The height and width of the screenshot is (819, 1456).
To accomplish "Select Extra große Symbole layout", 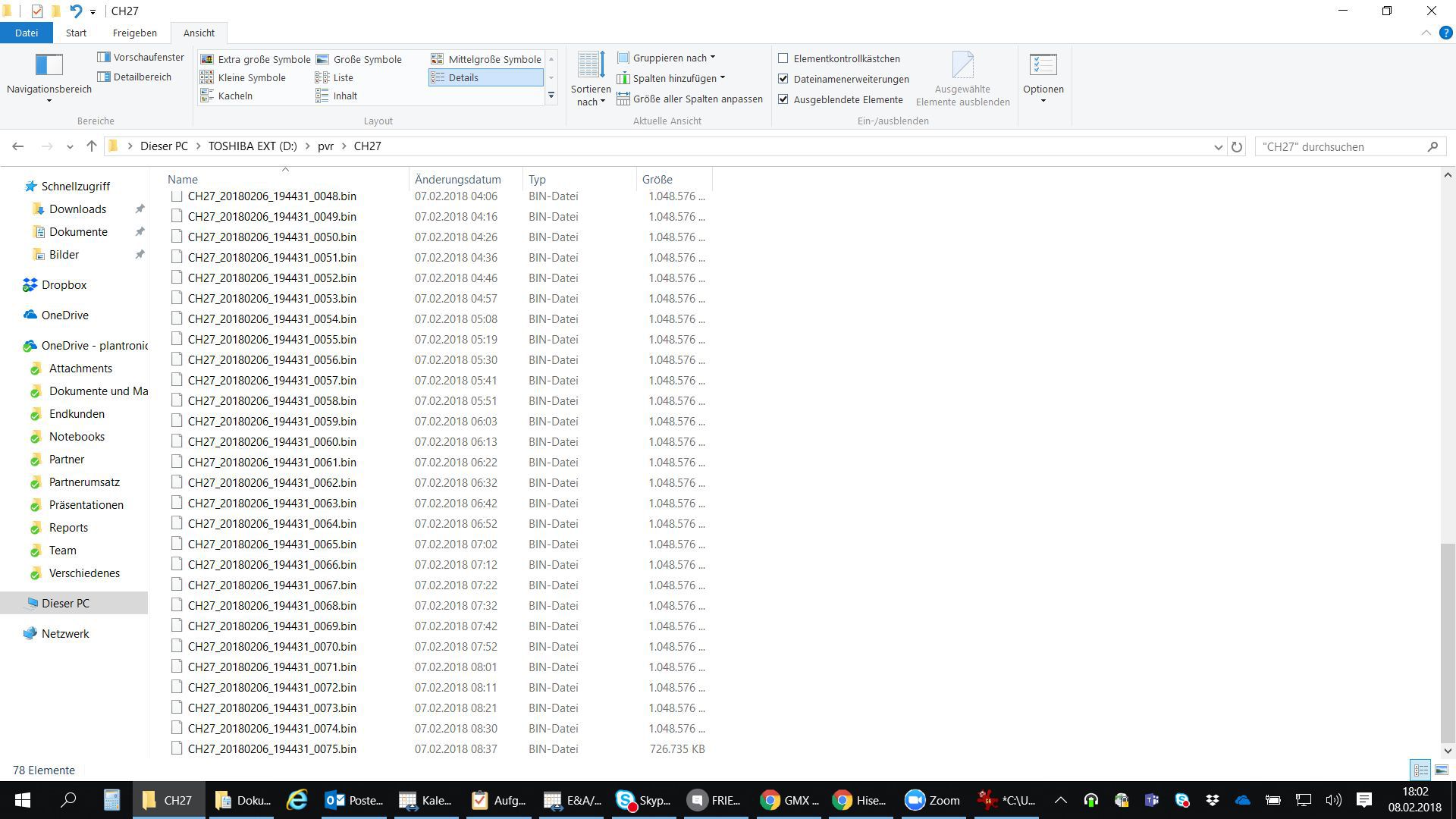I will click(255, 59).
